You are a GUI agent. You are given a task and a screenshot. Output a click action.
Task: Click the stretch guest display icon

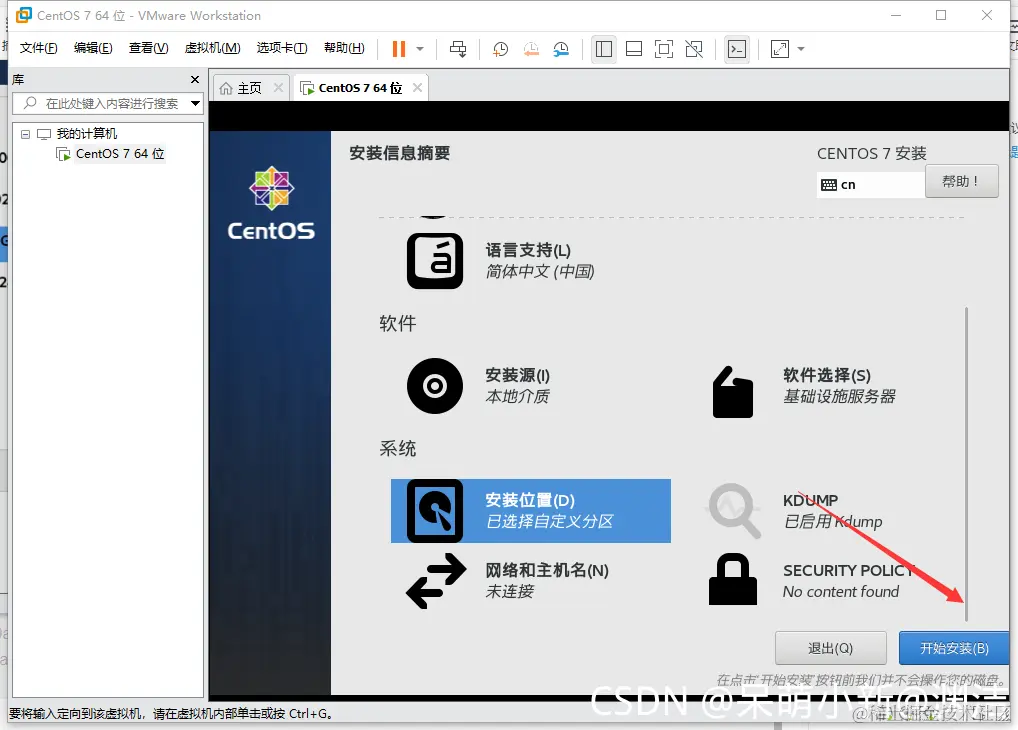780,49
